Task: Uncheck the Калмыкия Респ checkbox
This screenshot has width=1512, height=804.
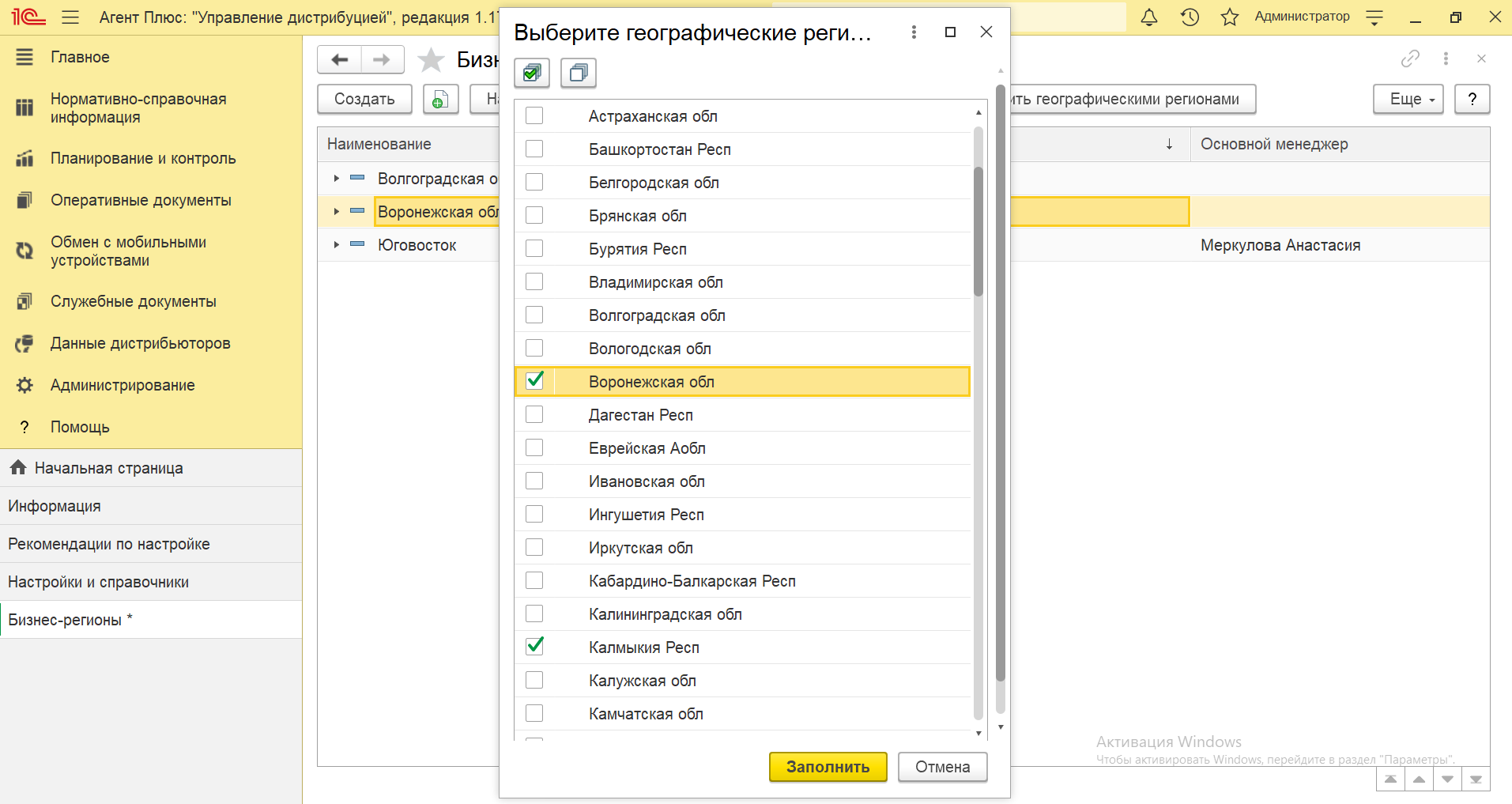Action: tap(534, 647)
